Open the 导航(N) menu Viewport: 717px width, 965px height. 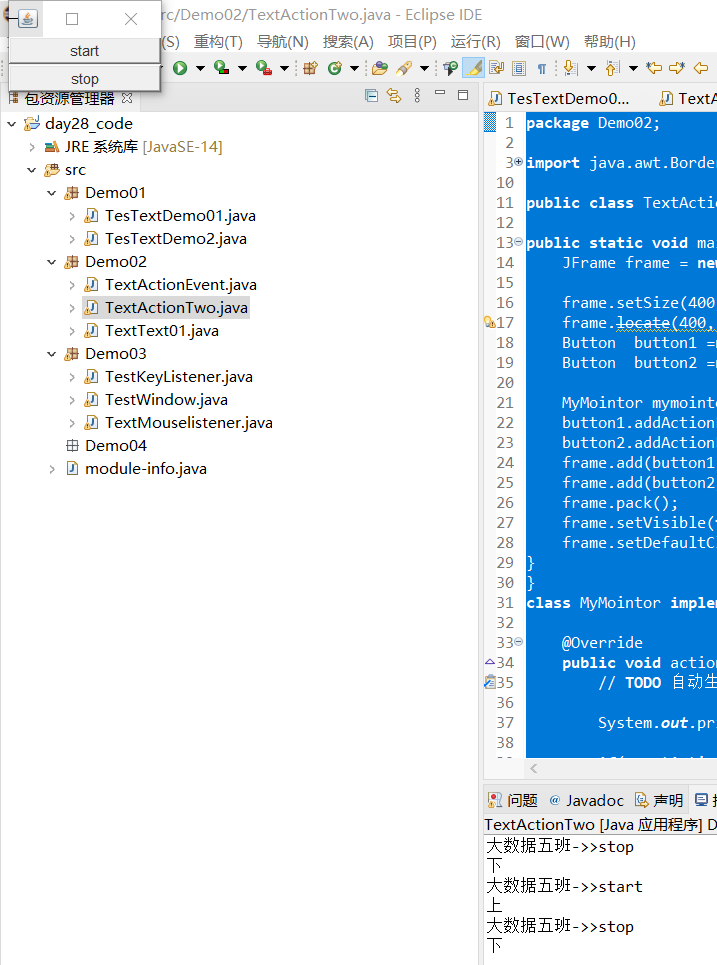(282, 42)
